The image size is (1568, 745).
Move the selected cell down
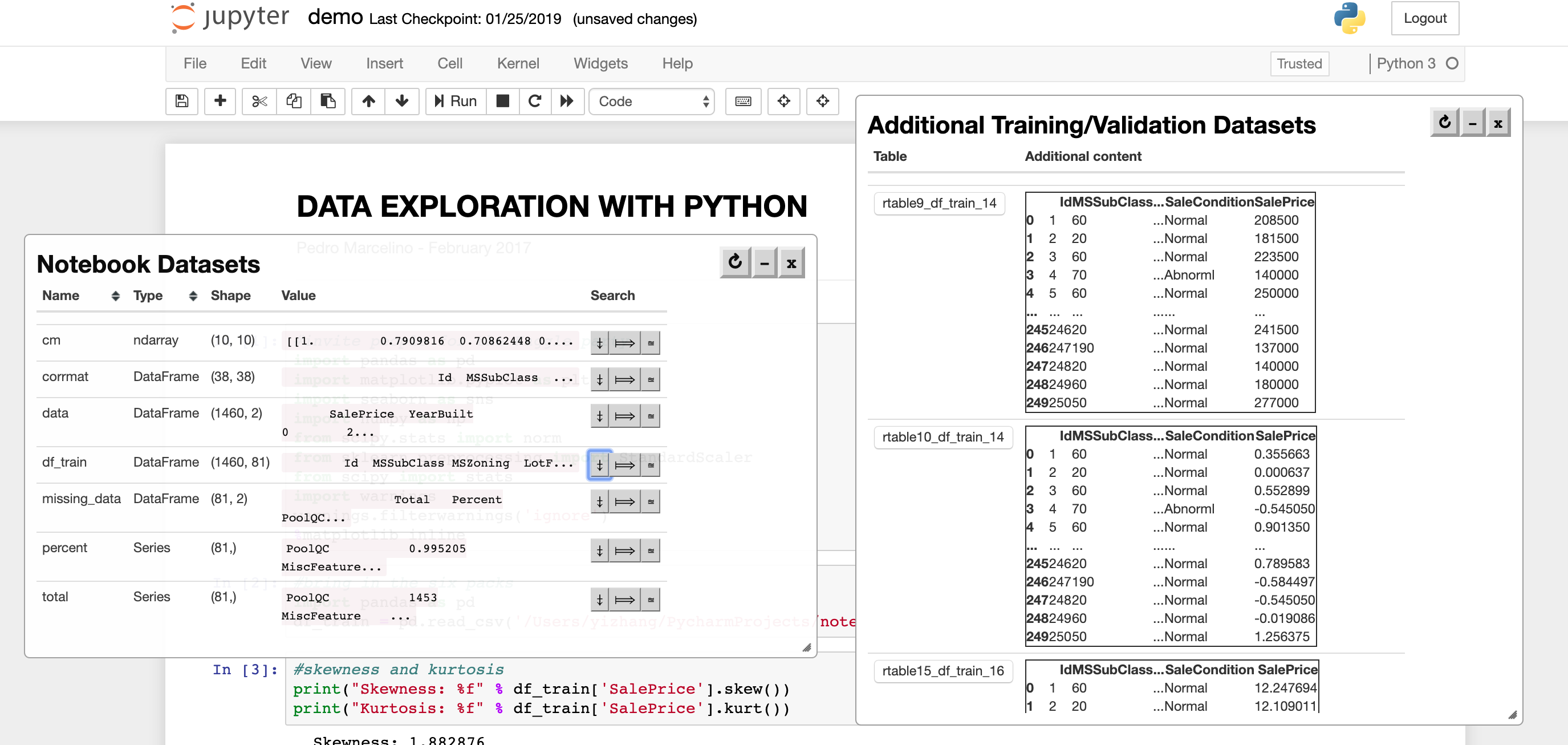coord(402,101)
